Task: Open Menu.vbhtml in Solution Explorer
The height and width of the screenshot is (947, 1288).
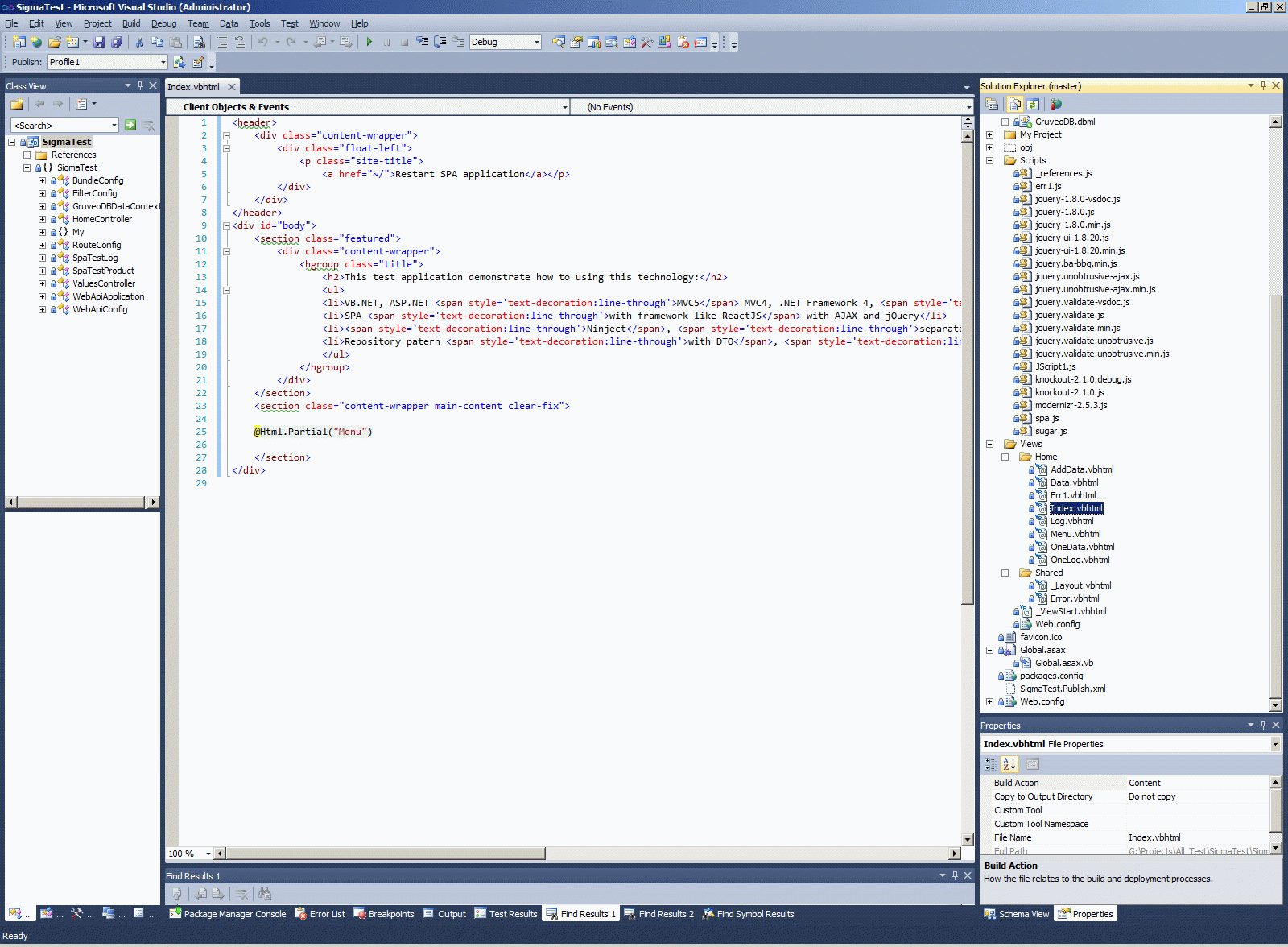Action: click(x=1075, y=534)
